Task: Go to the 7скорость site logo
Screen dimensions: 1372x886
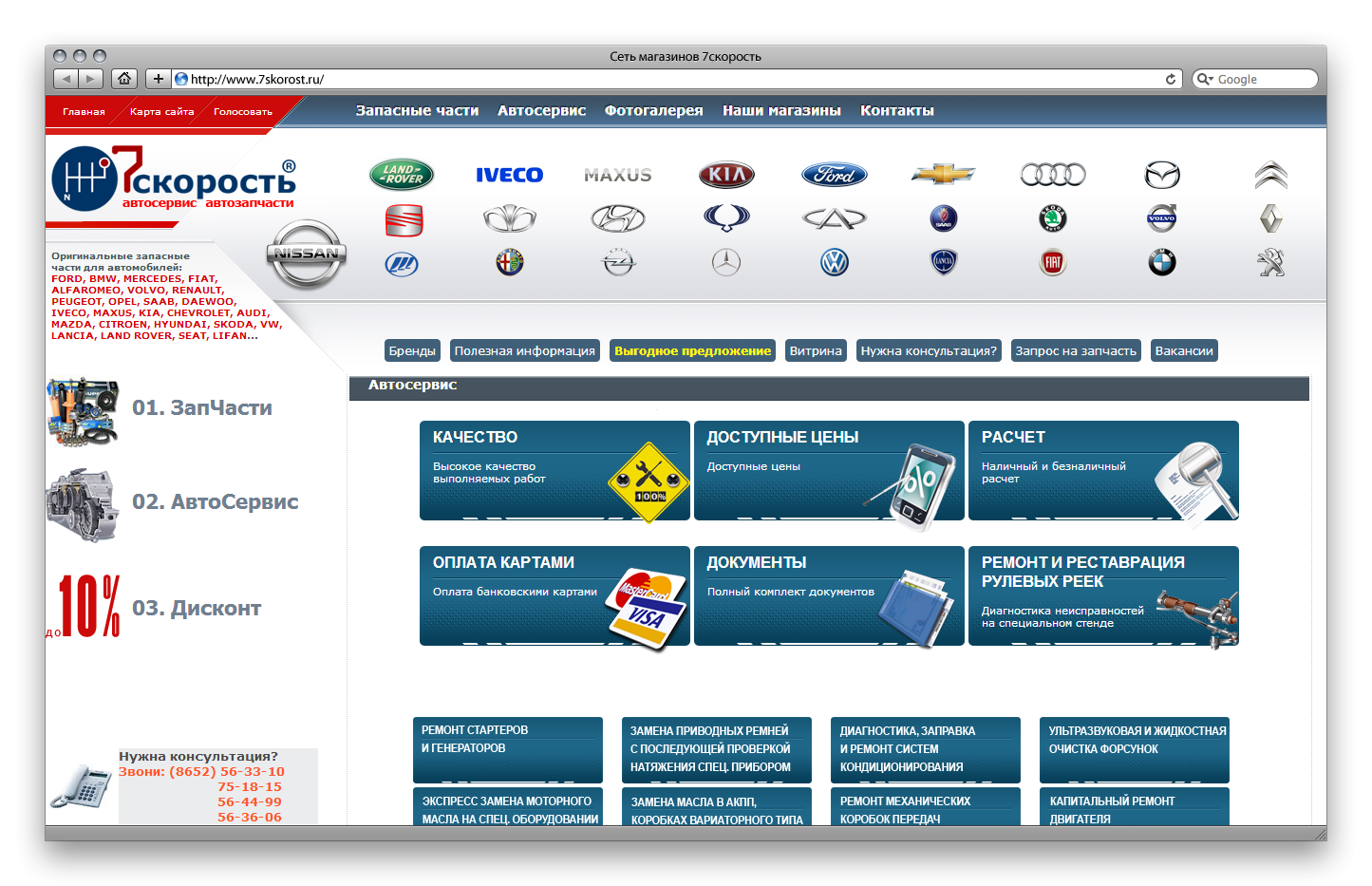Action: pos(174,178)
